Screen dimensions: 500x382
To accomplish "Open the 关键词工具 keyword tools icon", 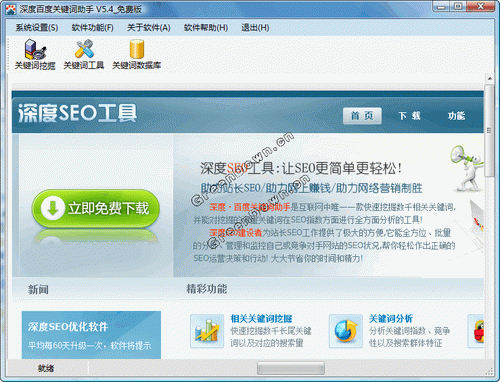I will [x=84, y=55].
